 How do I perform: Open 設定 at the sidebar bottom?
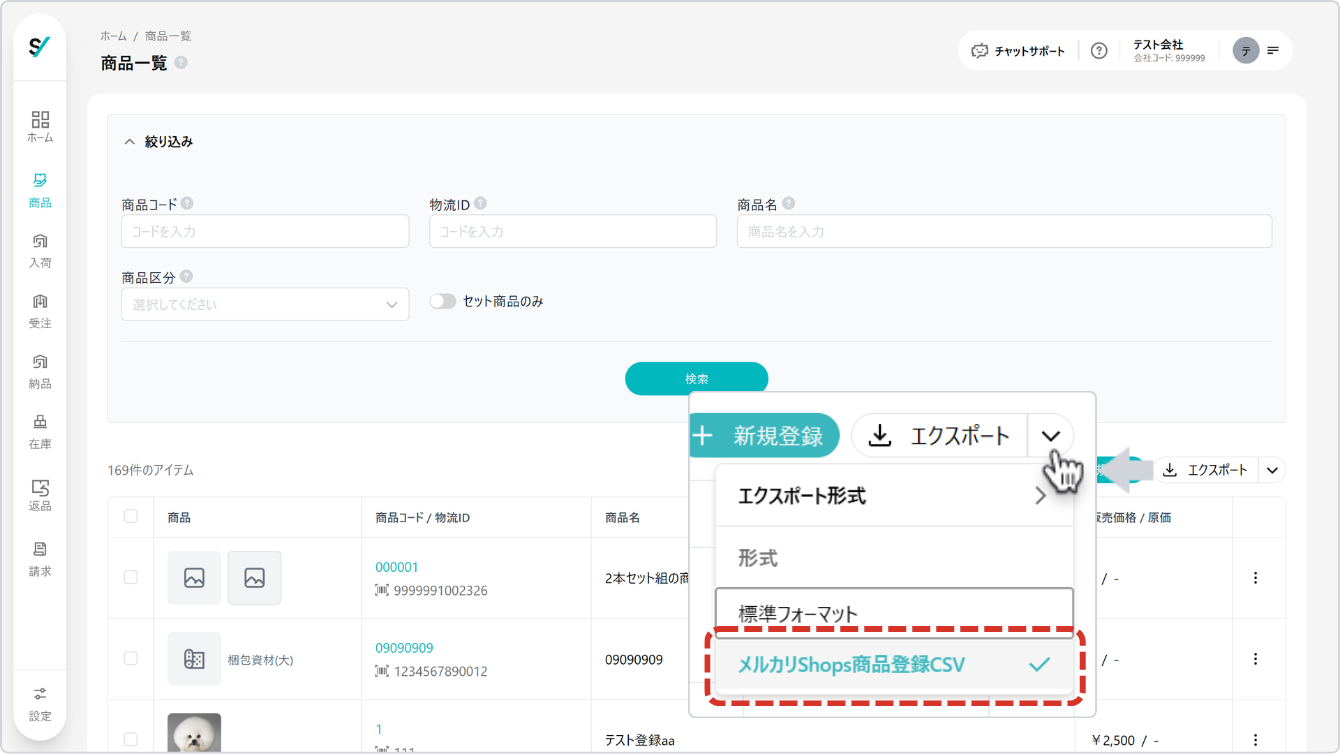pos(40,704)
